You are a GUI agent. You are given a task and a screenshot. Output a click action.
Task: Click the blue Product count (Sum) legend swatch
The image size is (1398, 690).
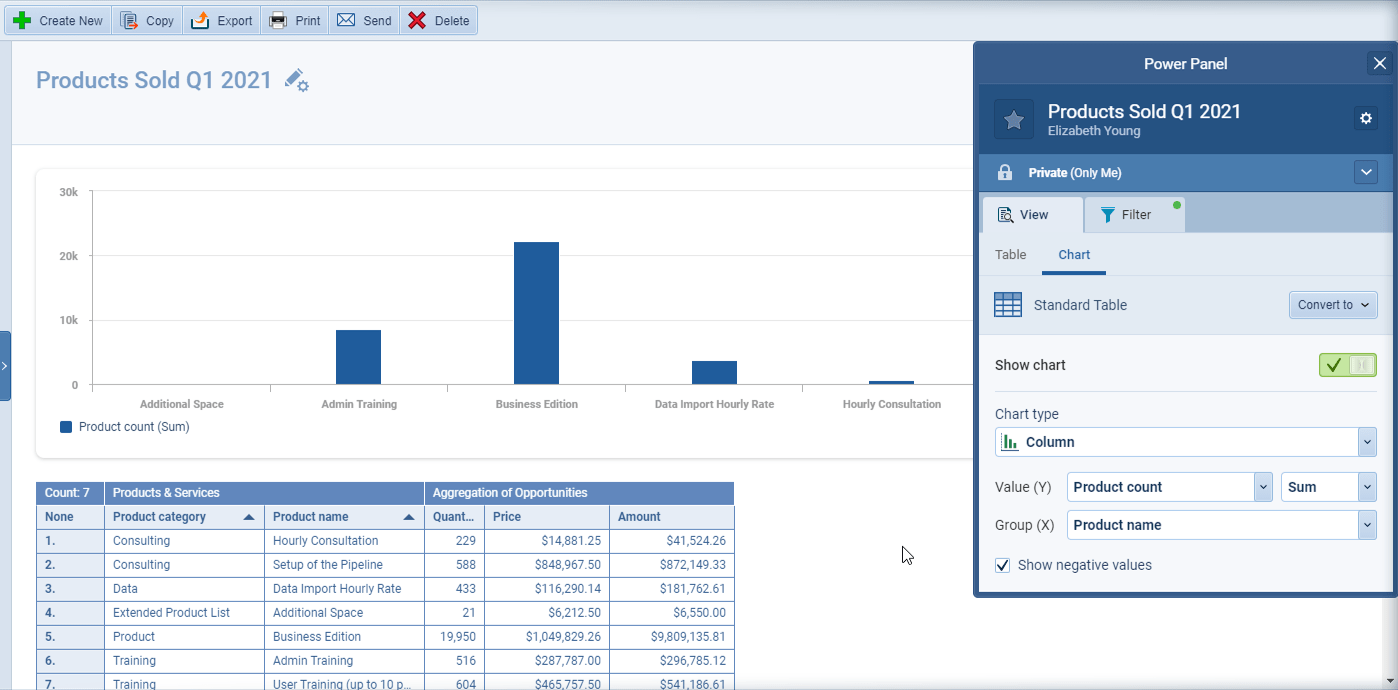[x=65, y=426]
